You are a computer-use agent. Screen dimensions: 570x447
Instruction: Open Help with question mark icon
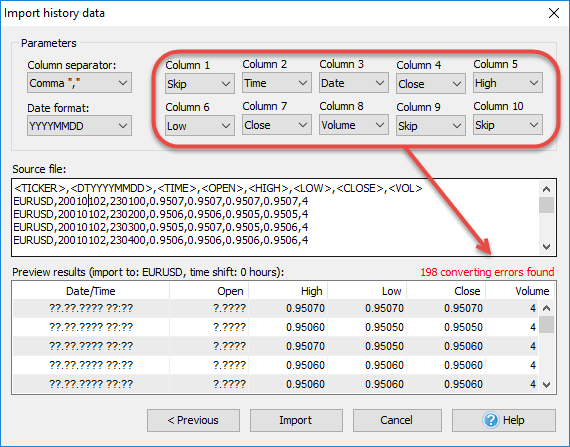(504, 420)
